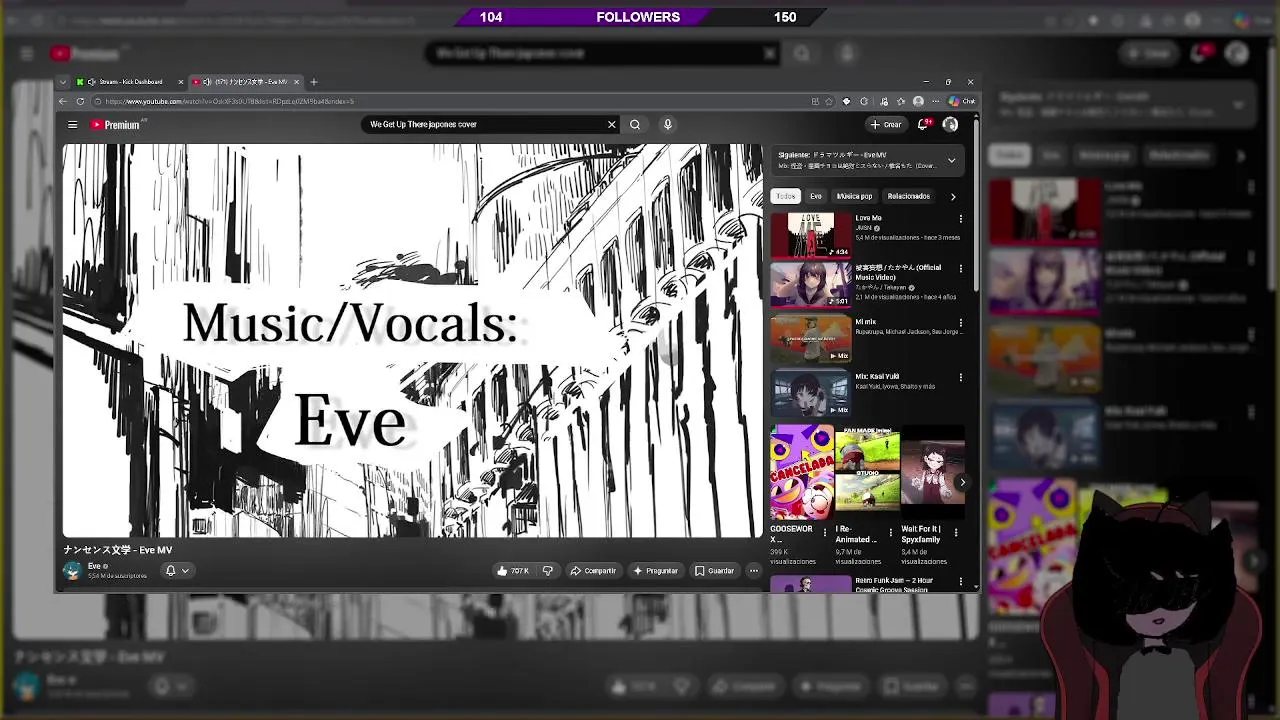Select the Eve filter chip

click(816, 196)
